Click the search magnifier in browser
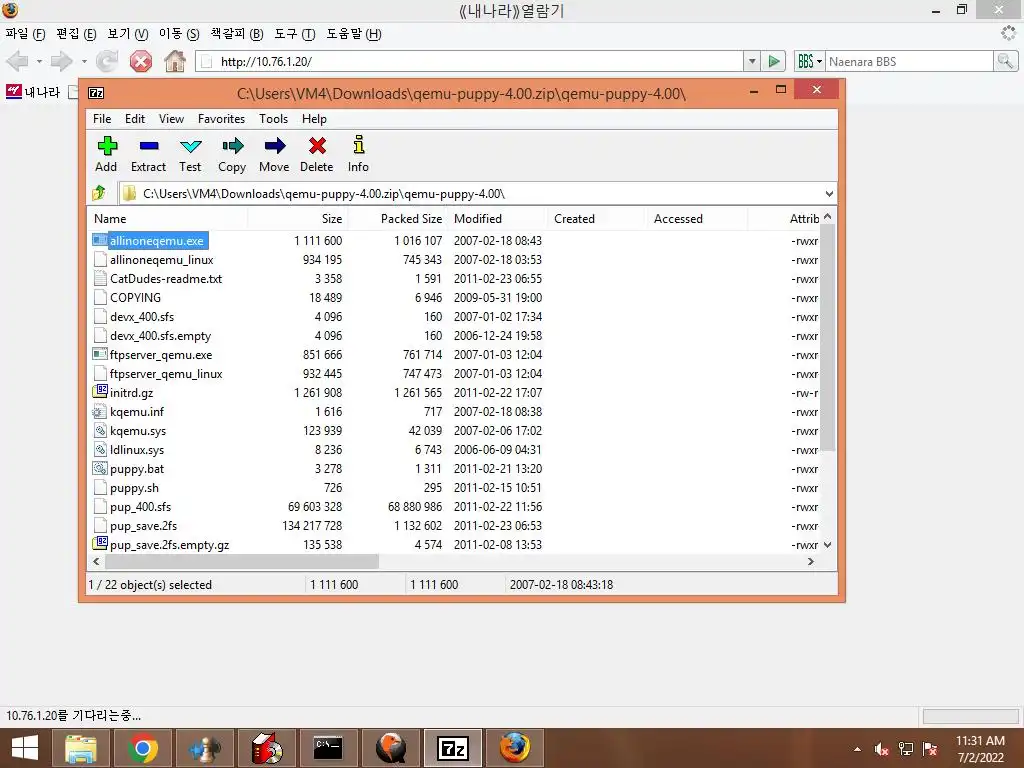This screenshot has width=1024, height=768. (1005, 61)
